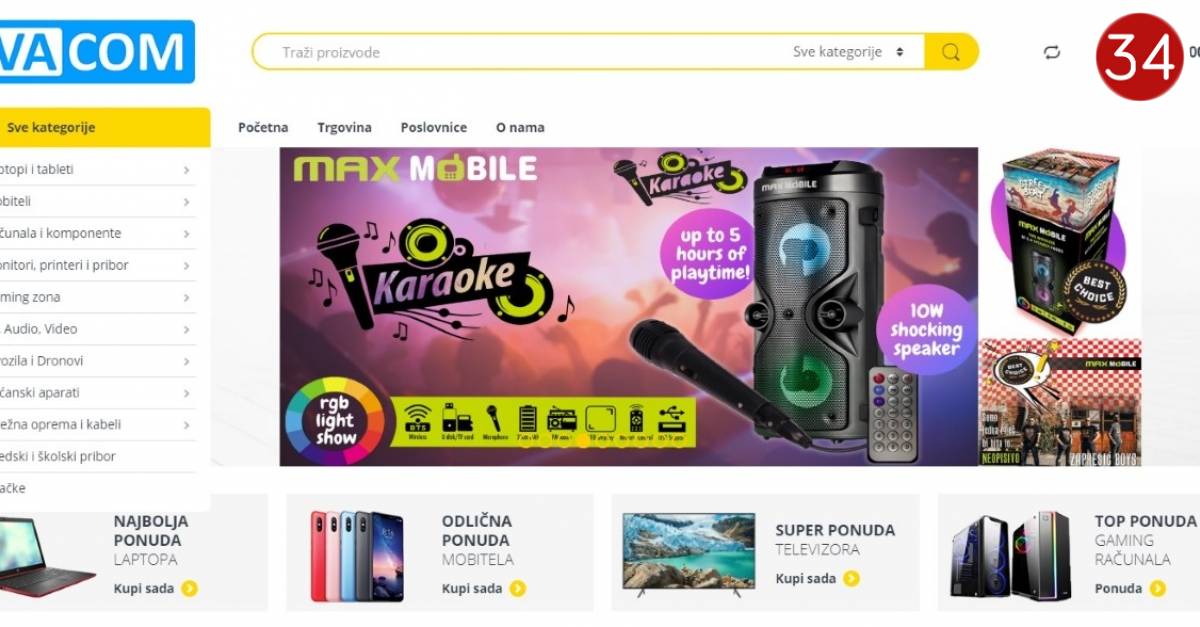Screen dimensions: 1200x627
Task: Click the VACOM logo
Action: (97, 52)
